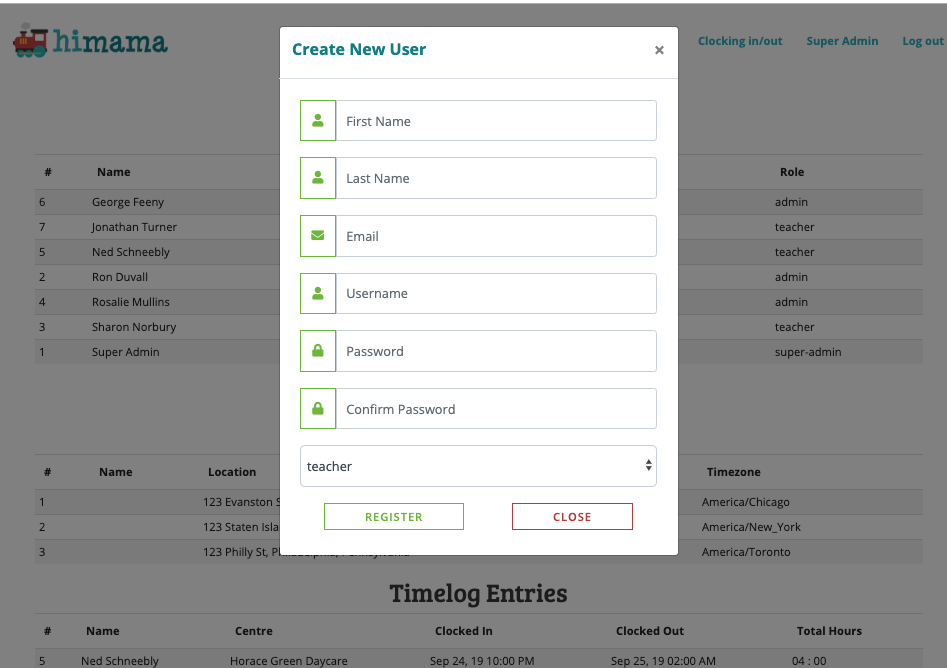Click the lock icon beside Confirm Password
Screen dimensions: 947x668
click(x=318, y=409)
